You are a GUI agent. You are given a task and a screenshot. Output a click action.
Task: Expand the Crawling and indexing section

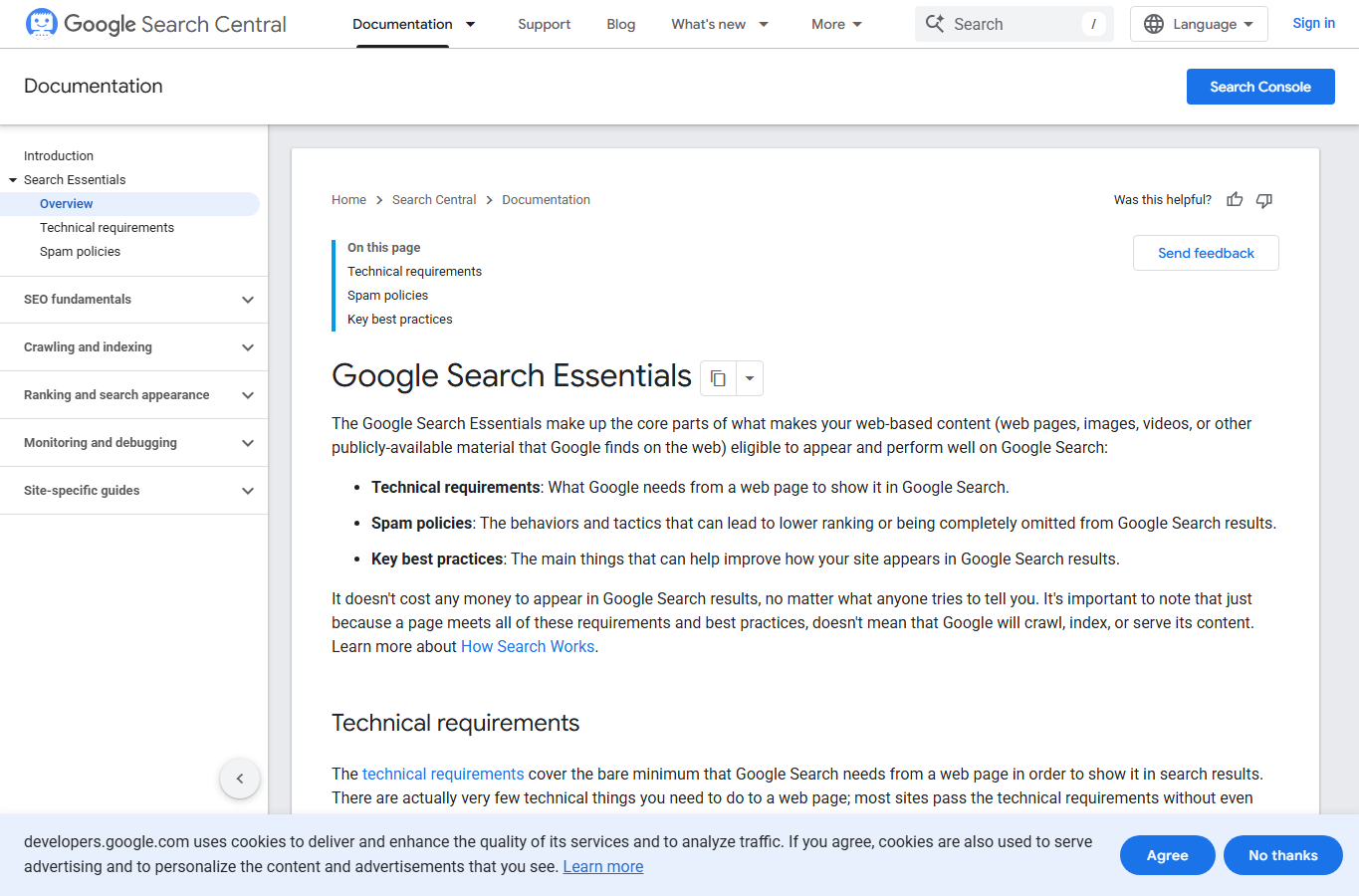coord(133,347)
